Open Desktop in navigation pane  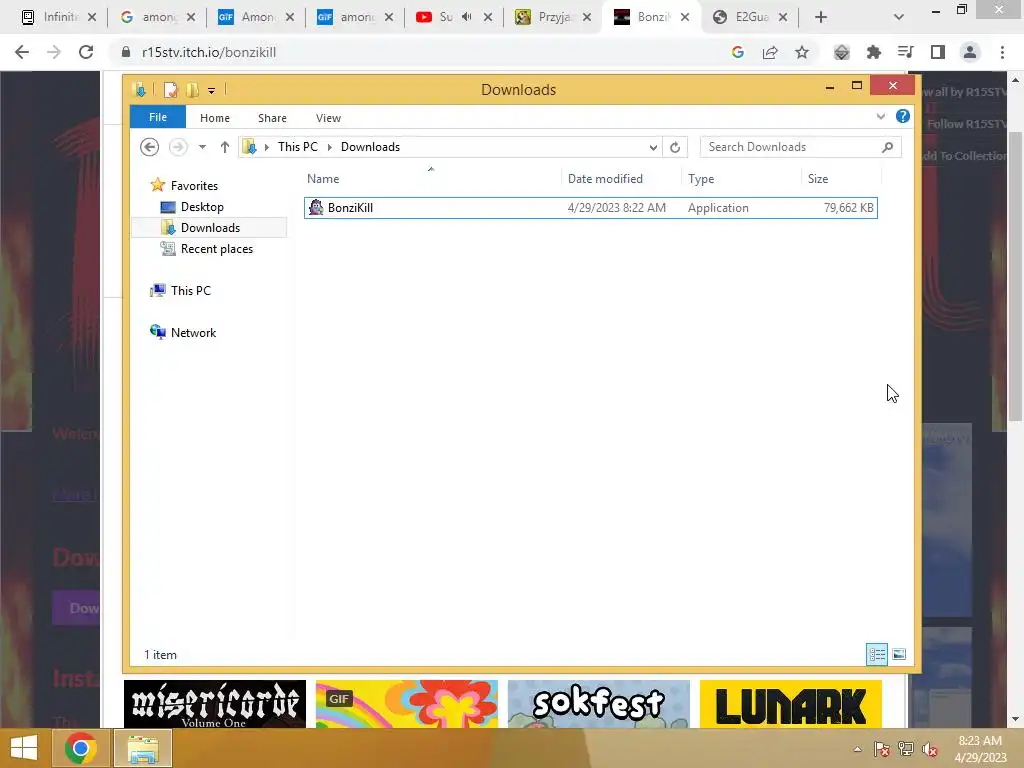tap(202, 207)
